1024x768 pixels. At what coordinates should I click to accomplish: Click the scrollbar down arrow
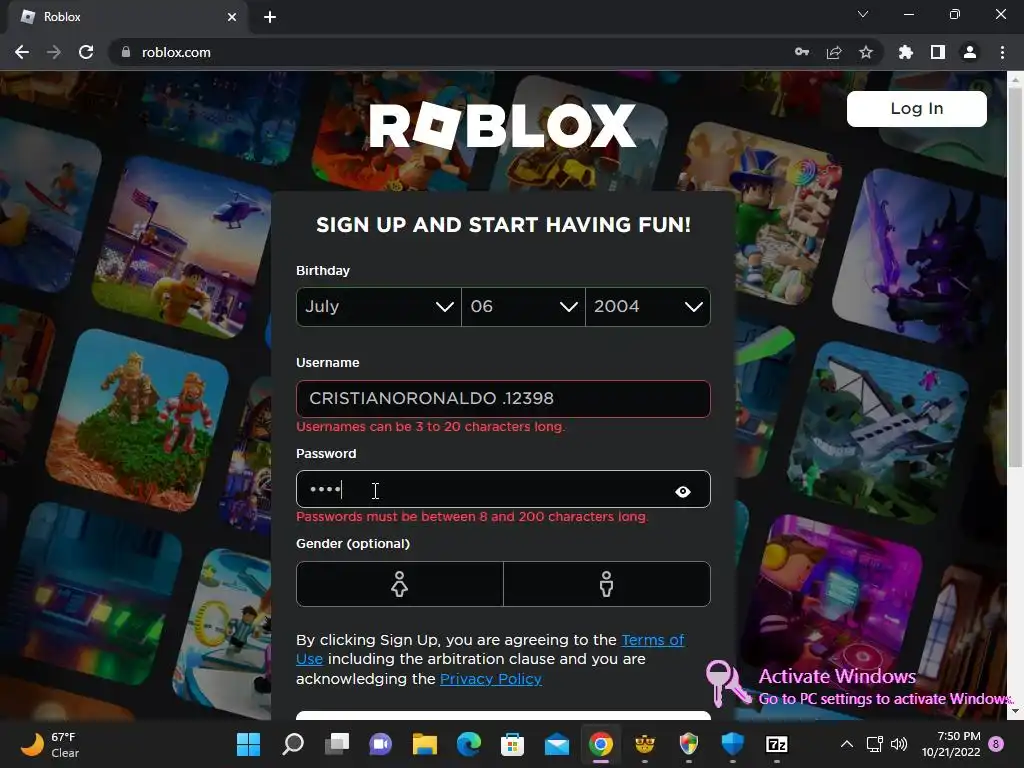[1015, 711]
